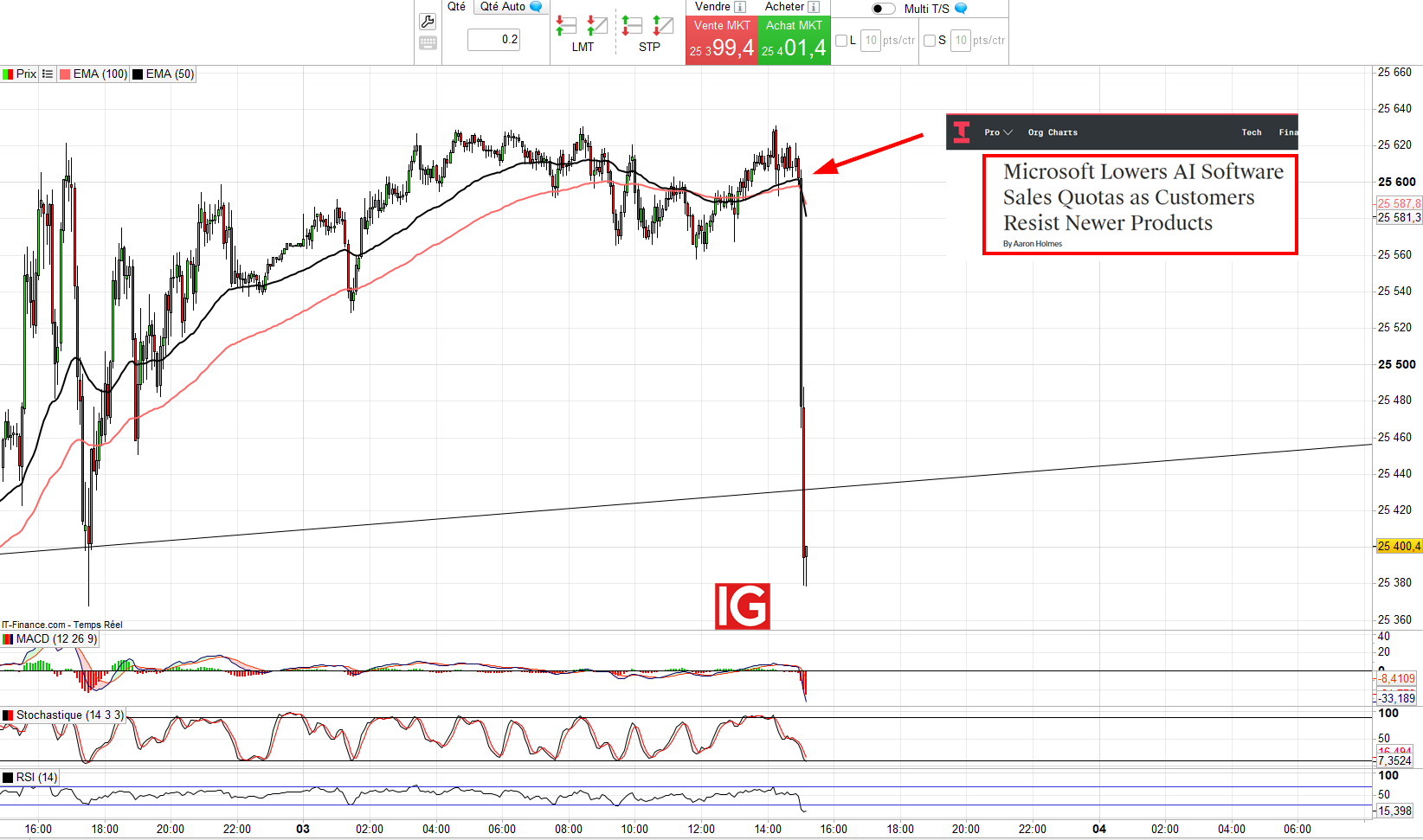
Task: Open the wrench settings icon
Action: coord(428,22)
